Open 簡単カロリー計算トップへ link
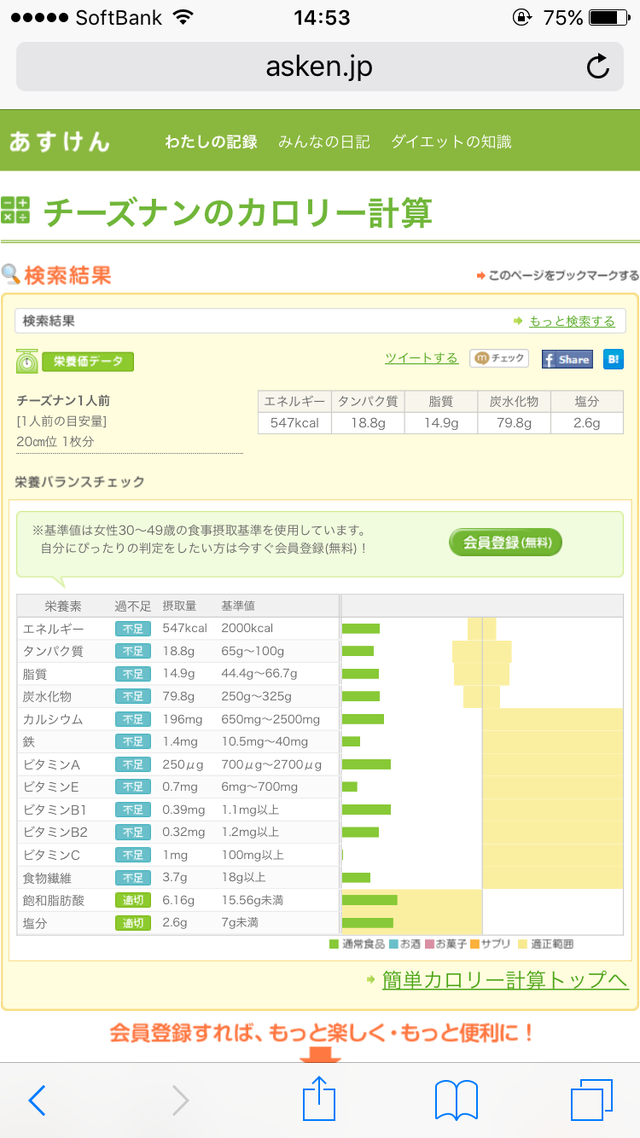 click(x=505, y=979)
